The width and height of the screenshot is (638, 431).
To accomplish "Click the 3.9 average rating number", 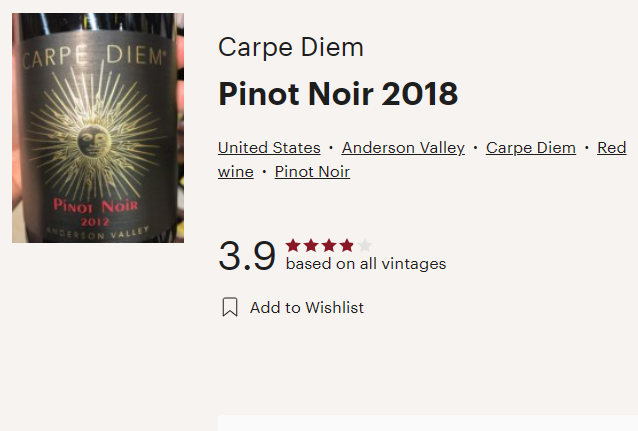I will click(x=247, y=256).
